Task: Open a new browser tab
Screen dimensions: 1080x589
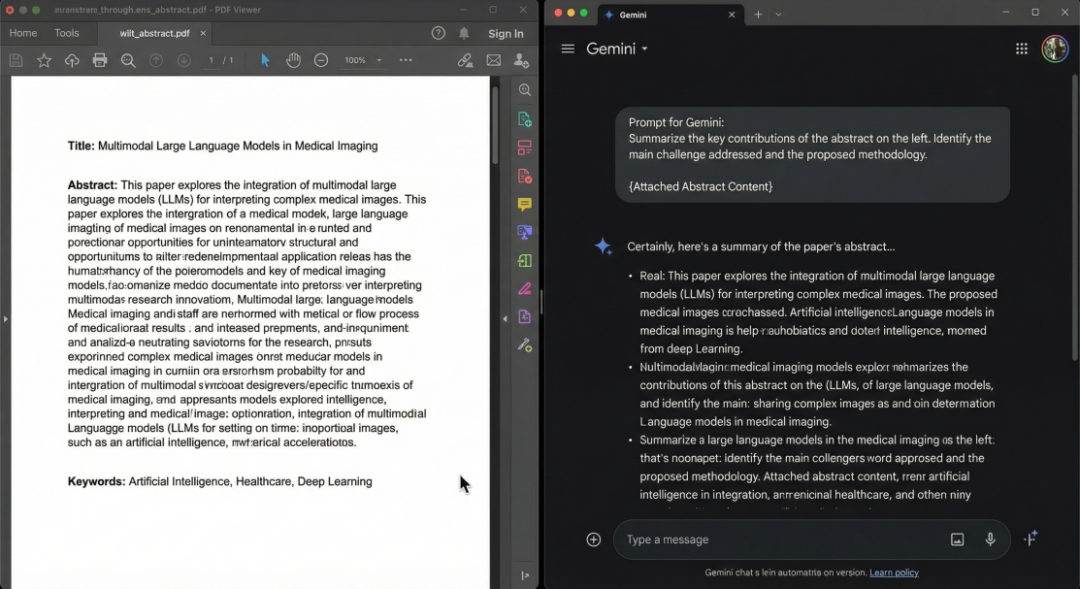Action: (758, 14)
